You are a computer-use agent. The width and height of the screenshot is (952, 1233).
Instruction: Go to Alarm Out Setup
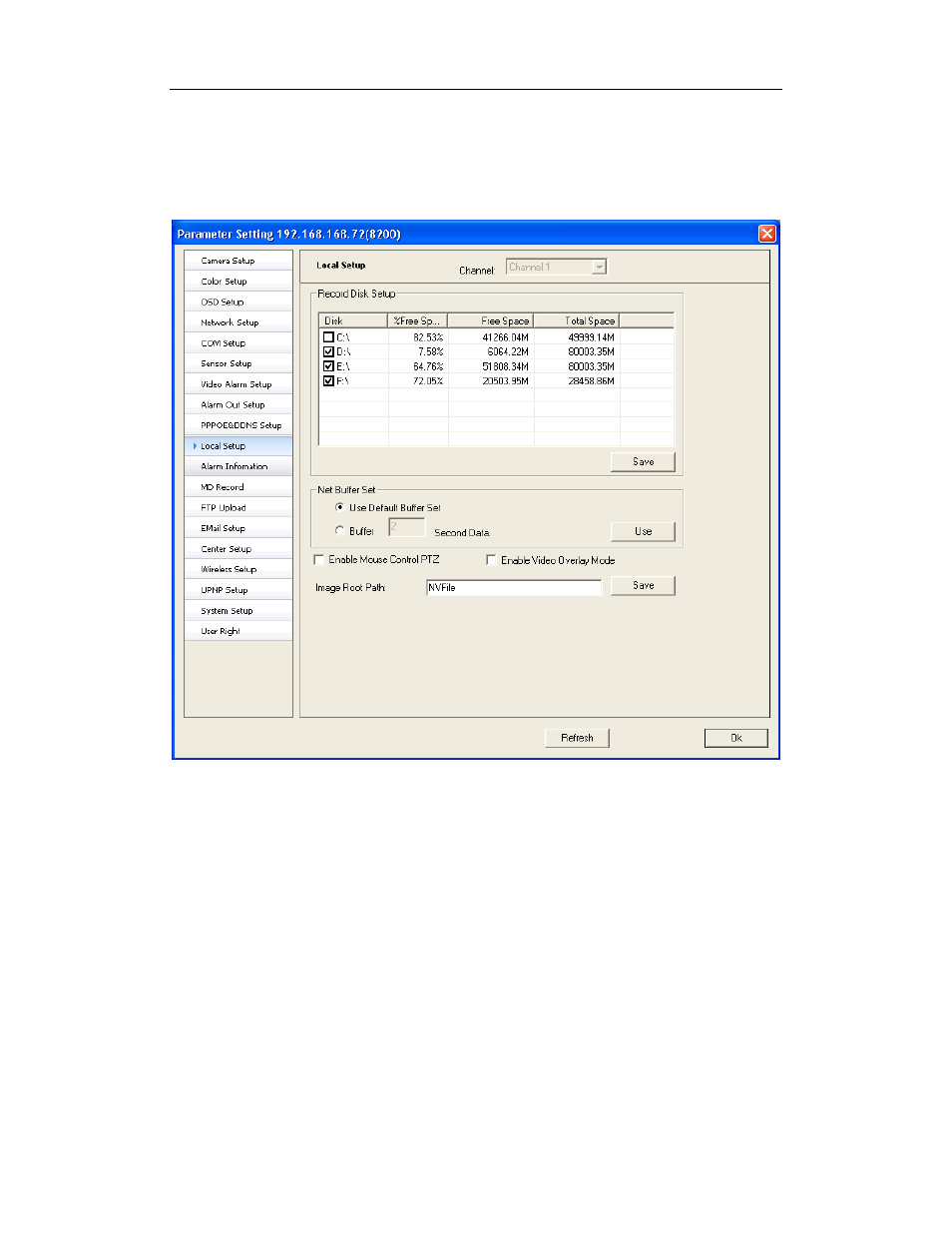(238, 405)
